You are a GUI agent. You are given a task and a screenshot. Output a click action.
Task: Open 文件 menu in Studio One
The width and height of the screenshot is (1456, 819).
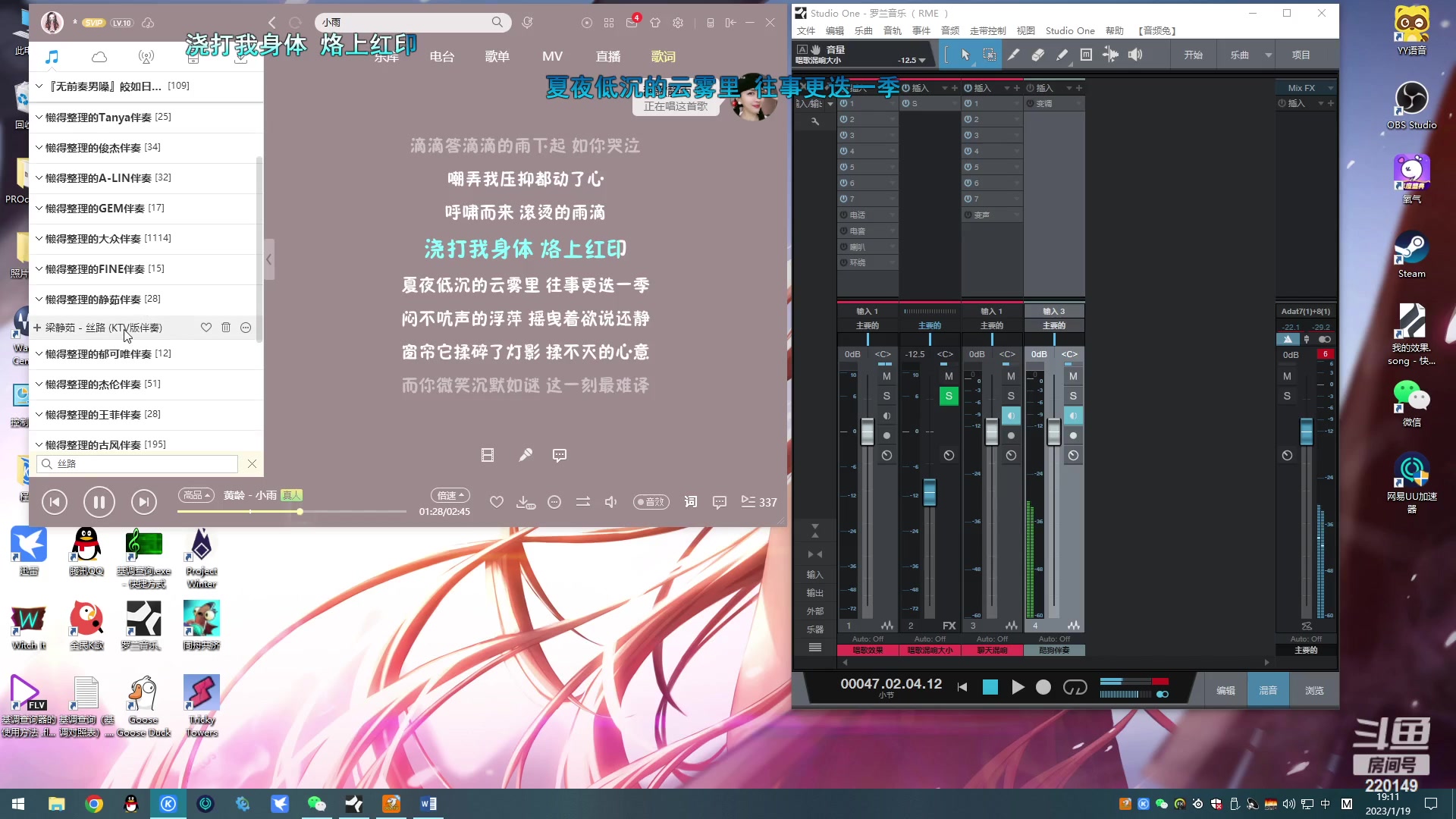(x=806, y=31)
